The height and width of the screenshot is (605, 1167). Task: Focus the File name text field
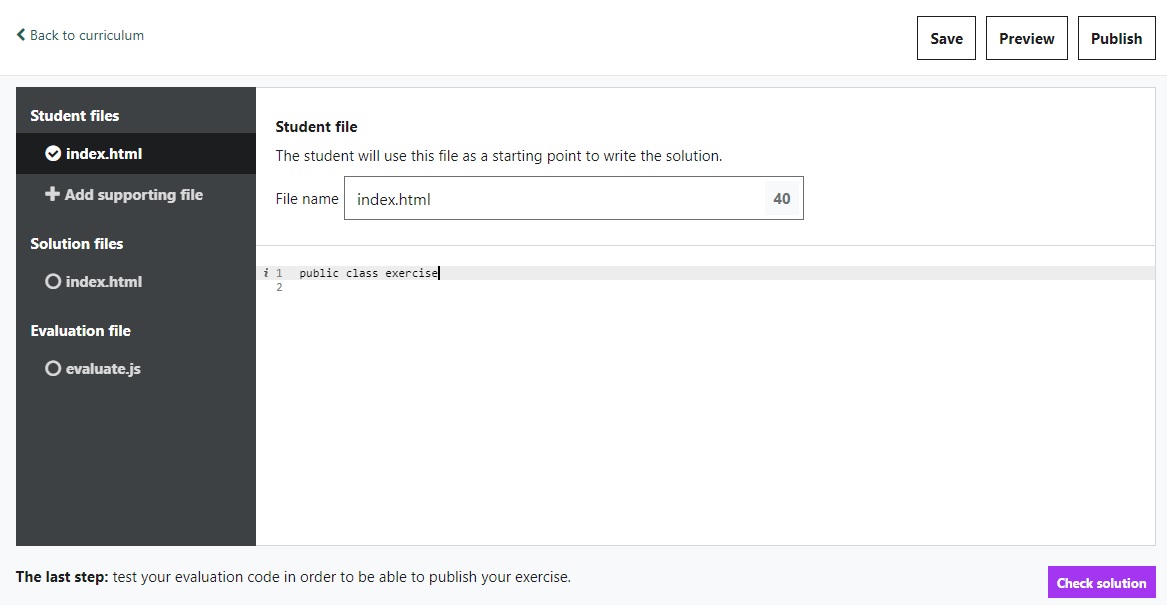point(555,199)
